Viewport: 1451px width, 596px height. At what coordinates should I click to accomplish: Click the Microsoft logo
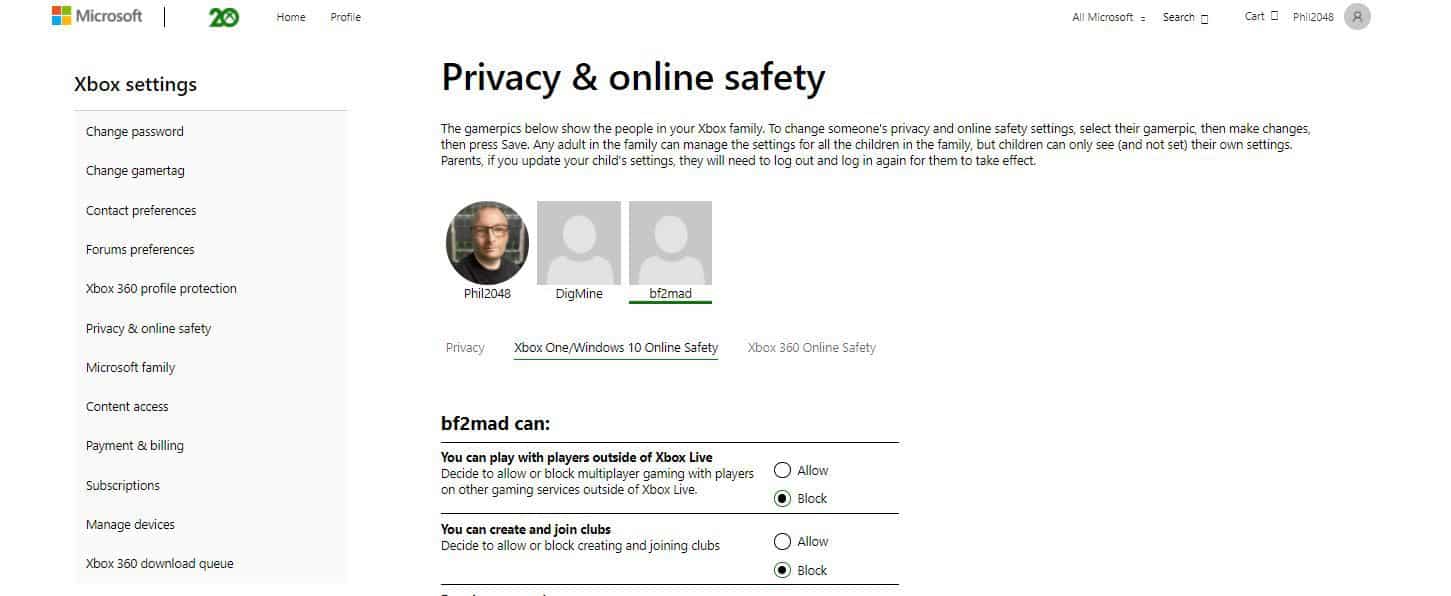click(x=97, y=16)
